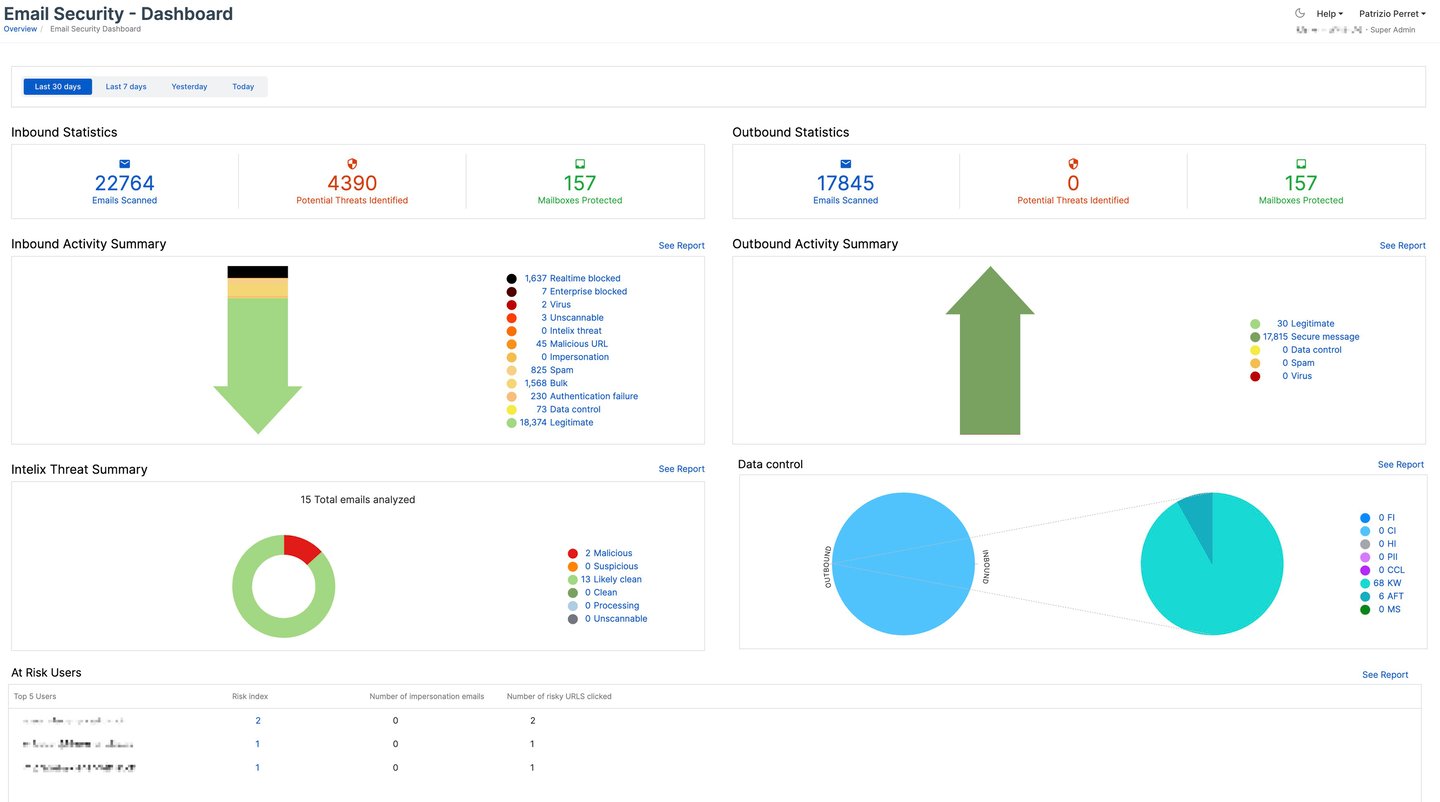Click the 0 PII legend entry
1440x802 pixels.
[1388, 556]
